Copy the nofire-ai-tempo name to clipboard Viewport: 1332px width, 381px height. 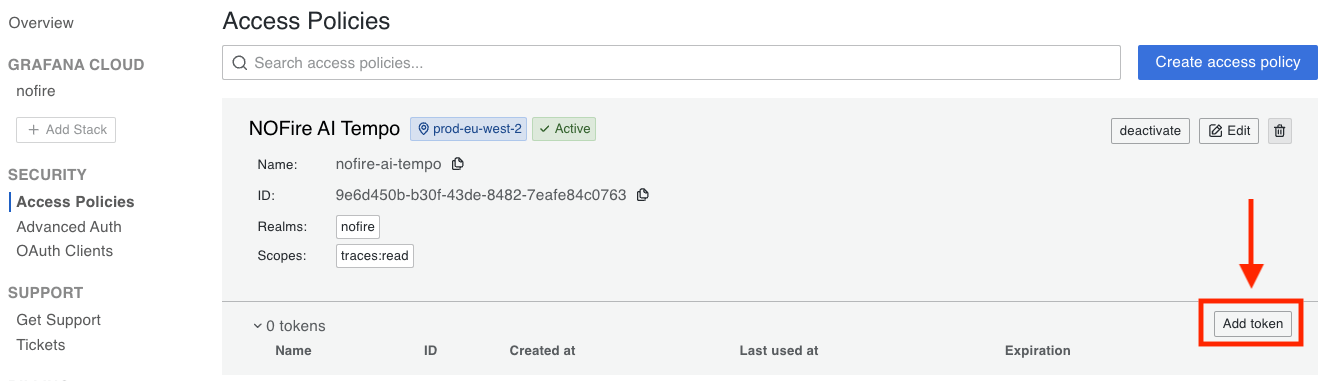458,164
